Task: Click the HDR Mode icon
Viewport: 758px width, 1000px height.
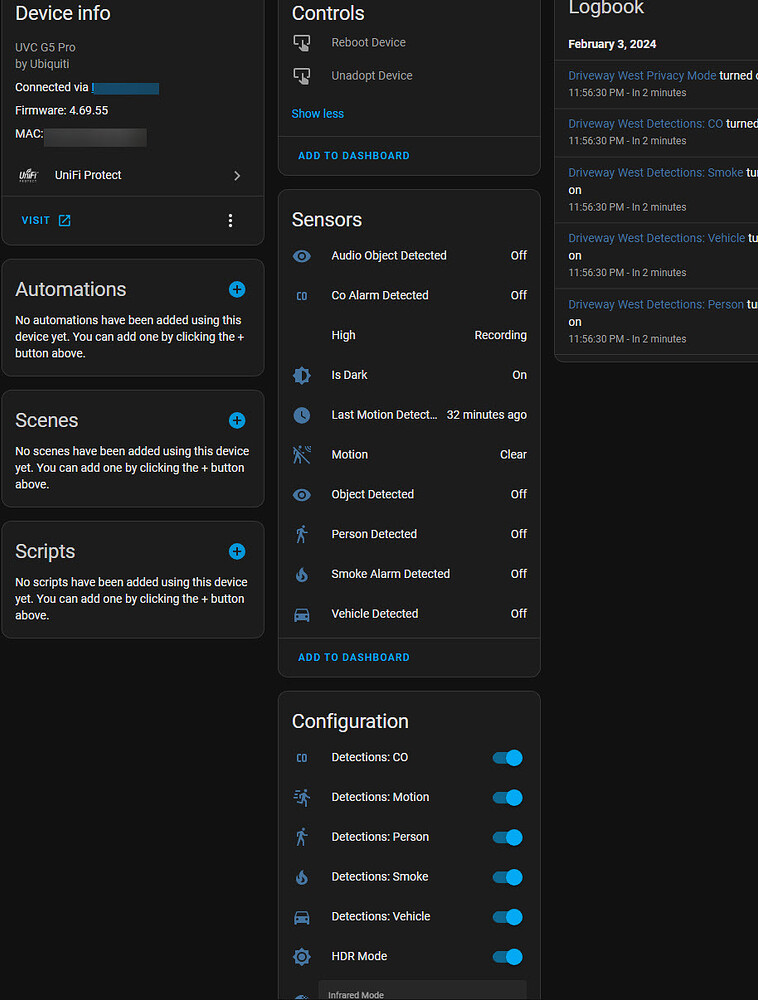Action: pyautogui.click(x=302, y=957)
